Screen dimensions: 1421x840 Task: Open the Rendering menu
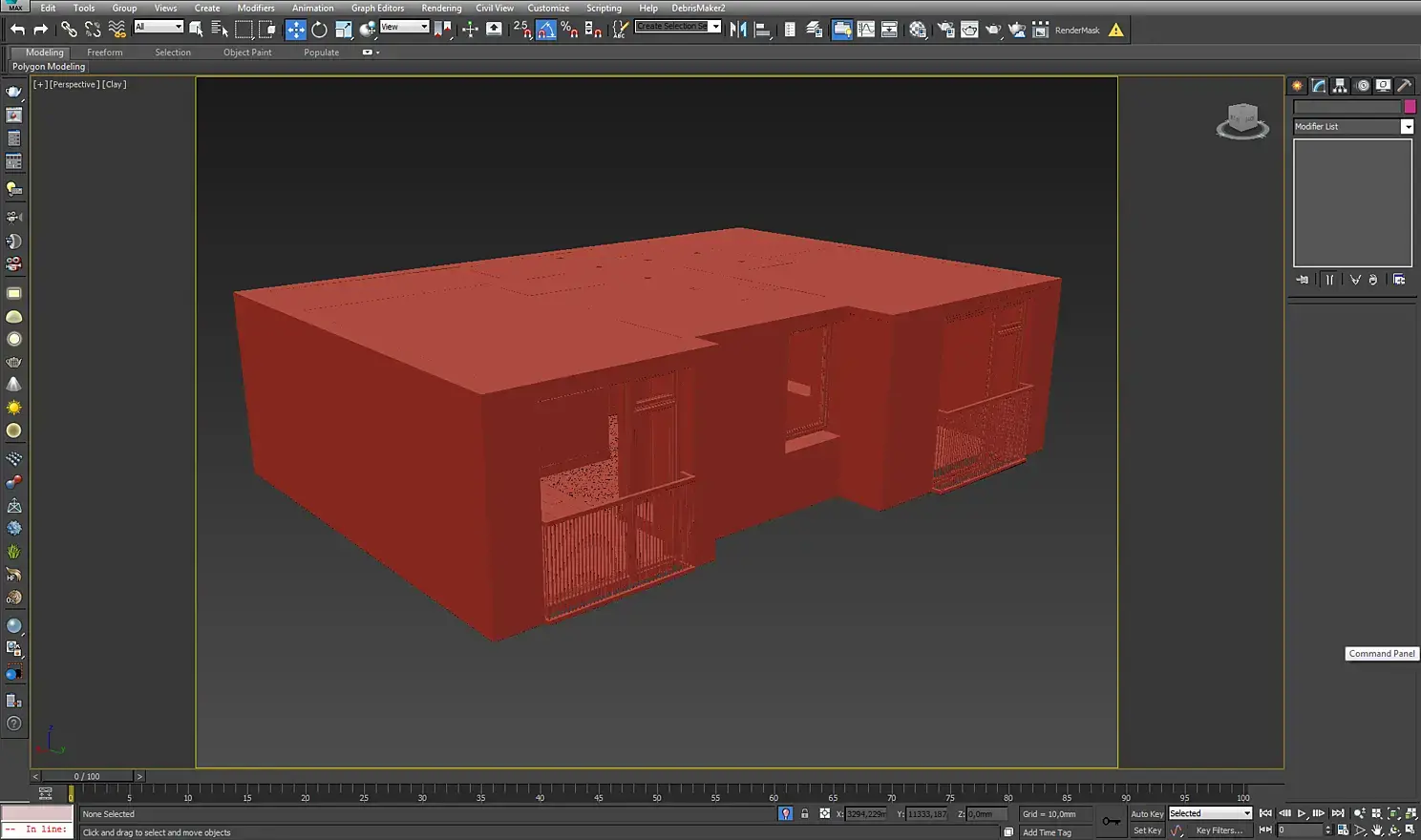pyautogui.click(x=441, y=8)
